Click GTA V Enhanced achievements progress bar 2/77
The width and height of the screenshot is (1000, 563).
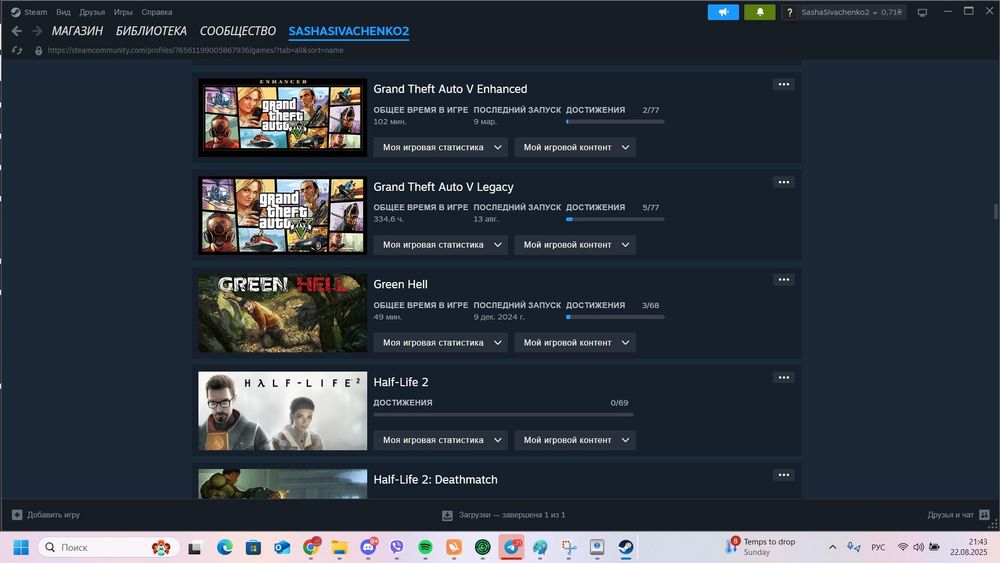615,121
